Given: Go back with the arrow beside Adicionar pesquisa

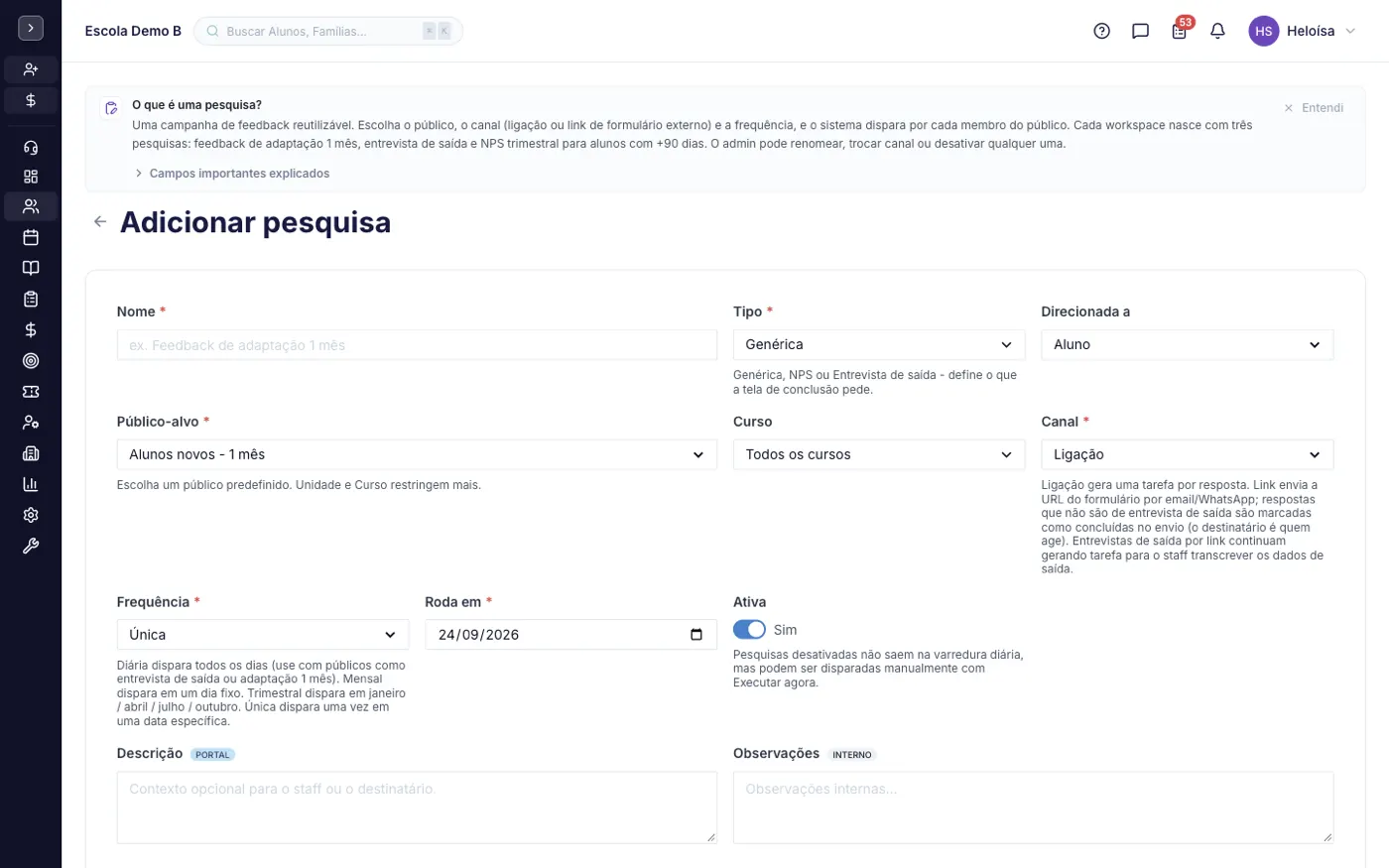Looking at the screenshot, I should [x=100, y=221].
